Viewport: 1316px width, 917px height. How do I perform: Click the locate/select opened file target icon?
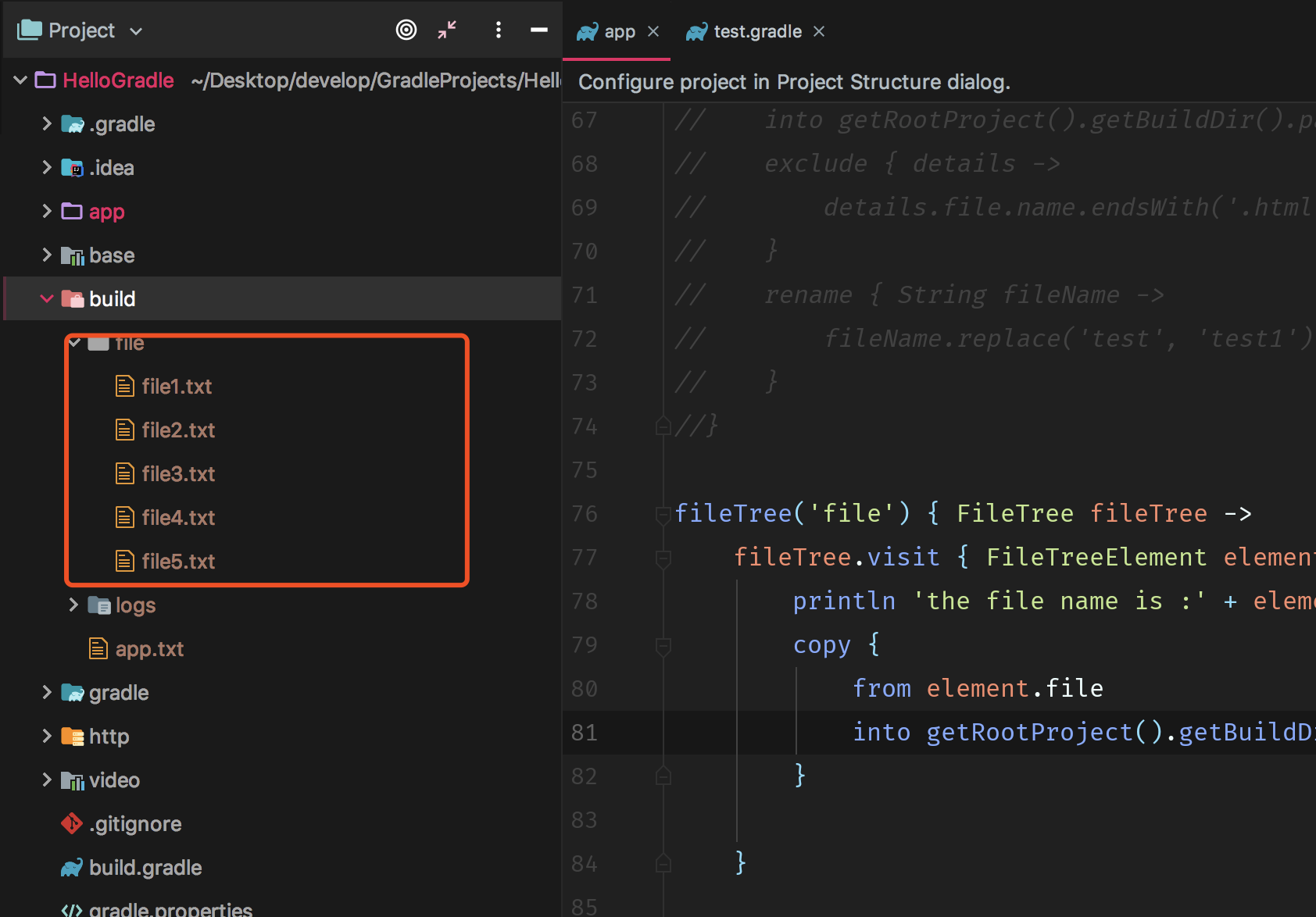point(406,30)
